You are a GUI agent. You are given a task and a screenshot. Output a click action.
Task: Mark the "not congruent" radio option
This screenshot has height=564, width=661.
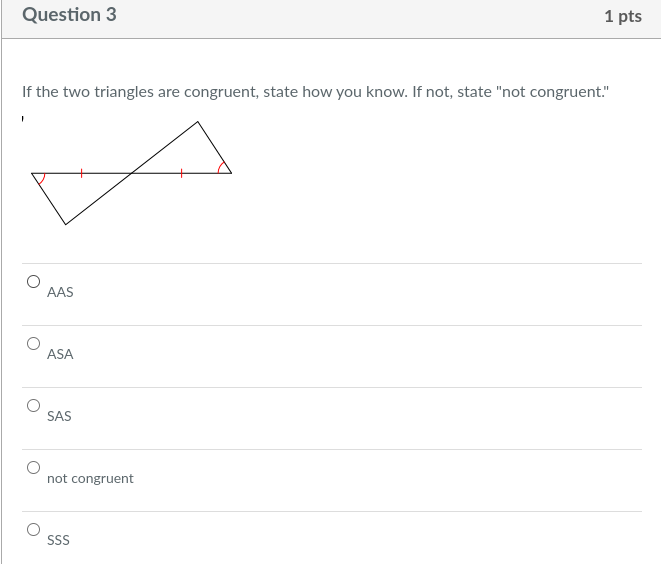[x=33, y=467]
